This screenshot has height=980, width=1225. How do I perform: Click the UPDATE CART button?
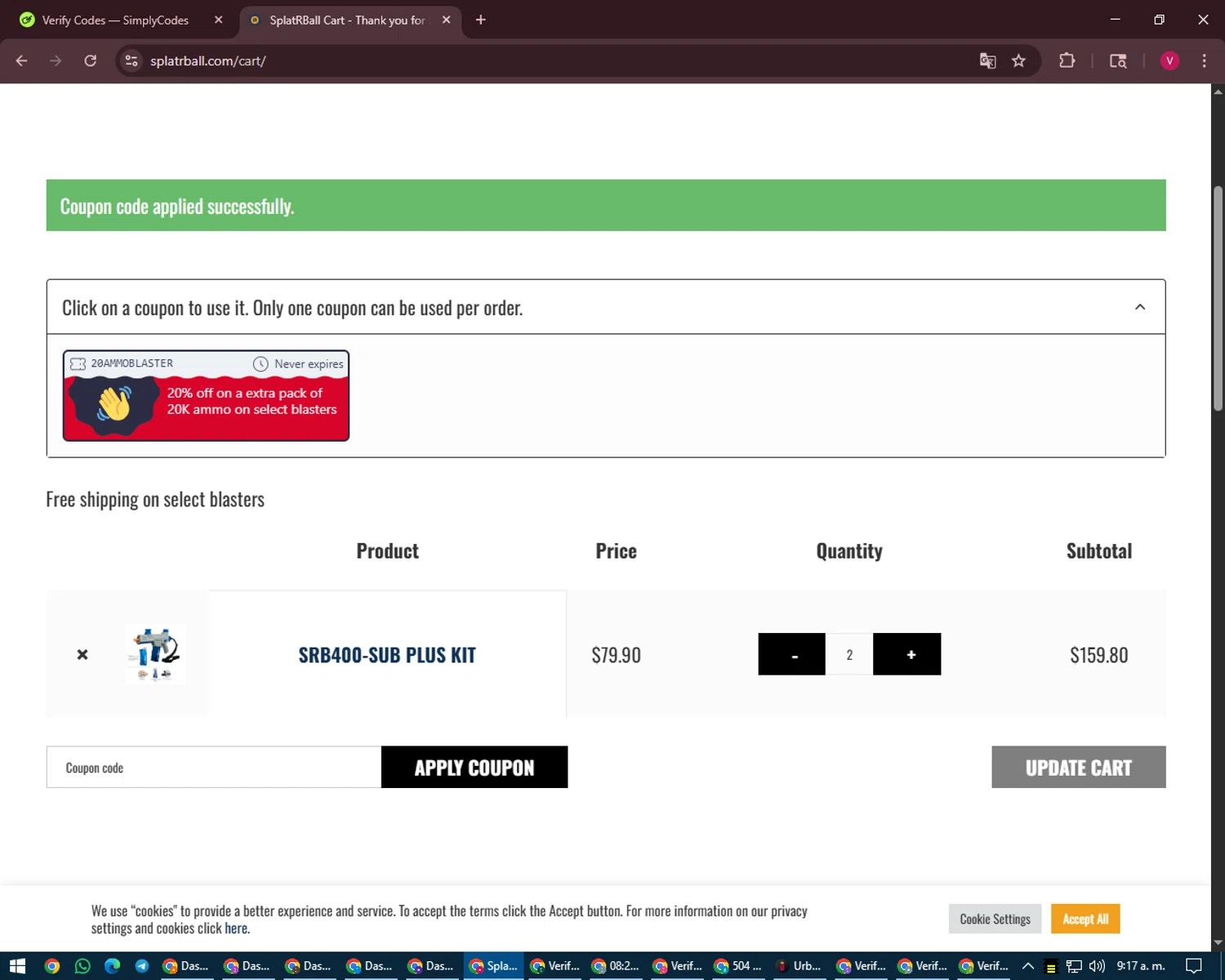[1079, 767]
